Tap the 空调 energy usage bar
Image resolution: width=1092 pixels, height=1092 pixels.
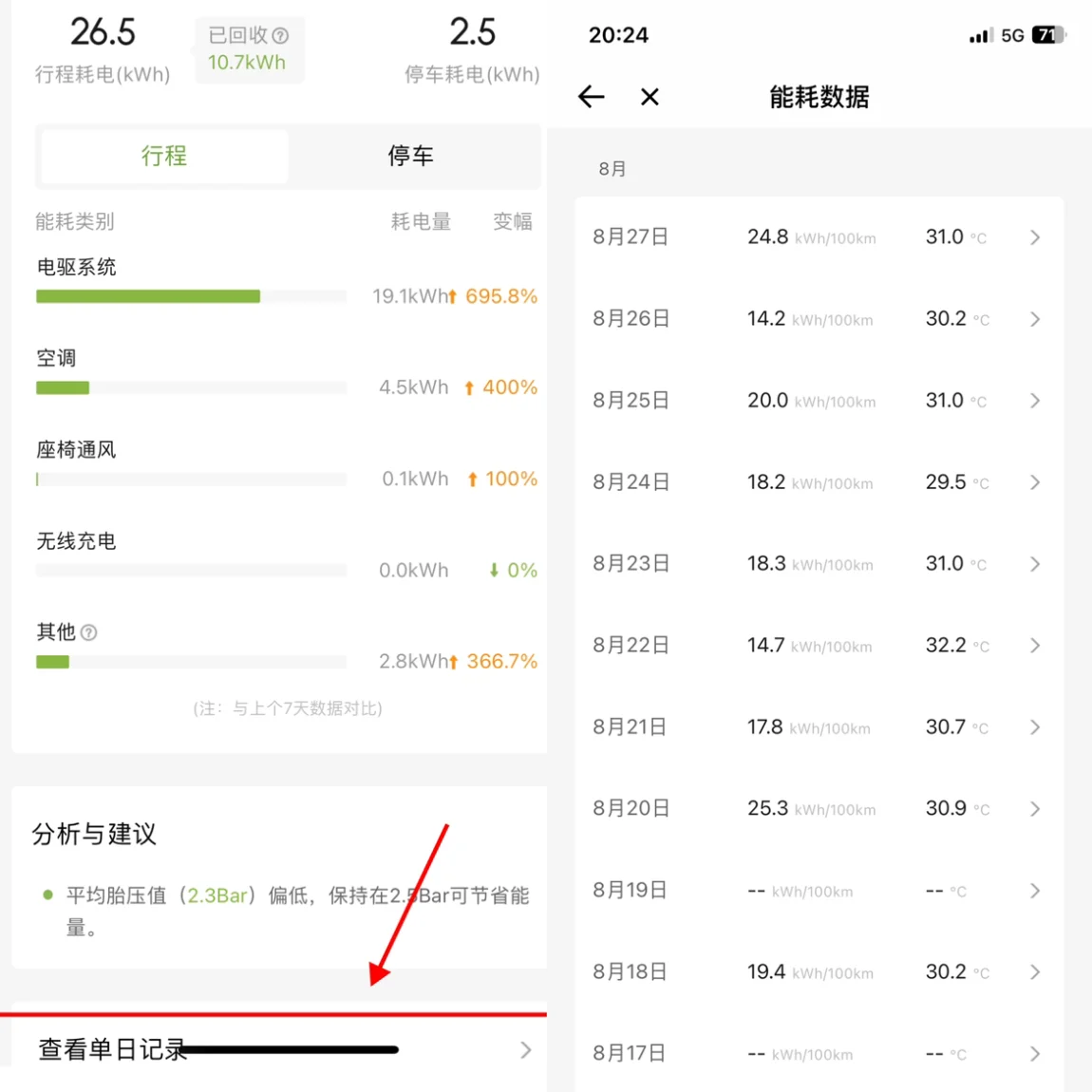click(63, 387)
